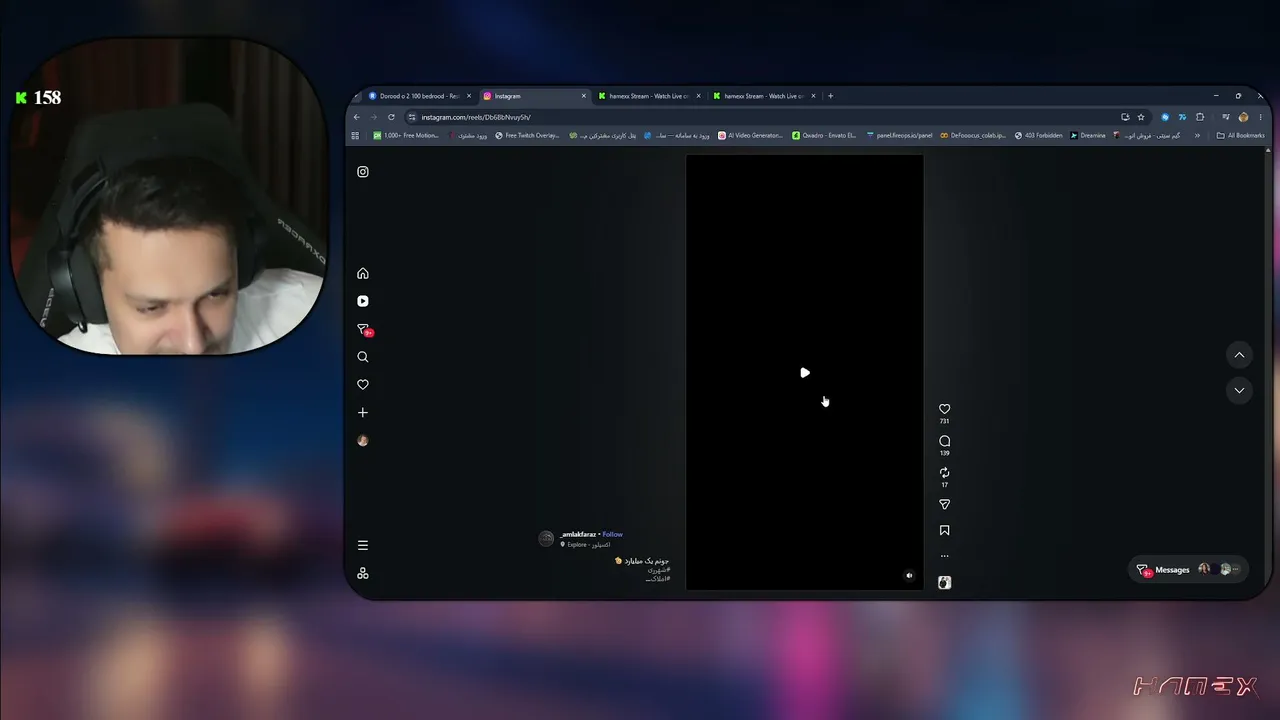
Task: Open the 1,000+ Free Motion bookmark
Action: pyautogui.click(x=406, y=135)
